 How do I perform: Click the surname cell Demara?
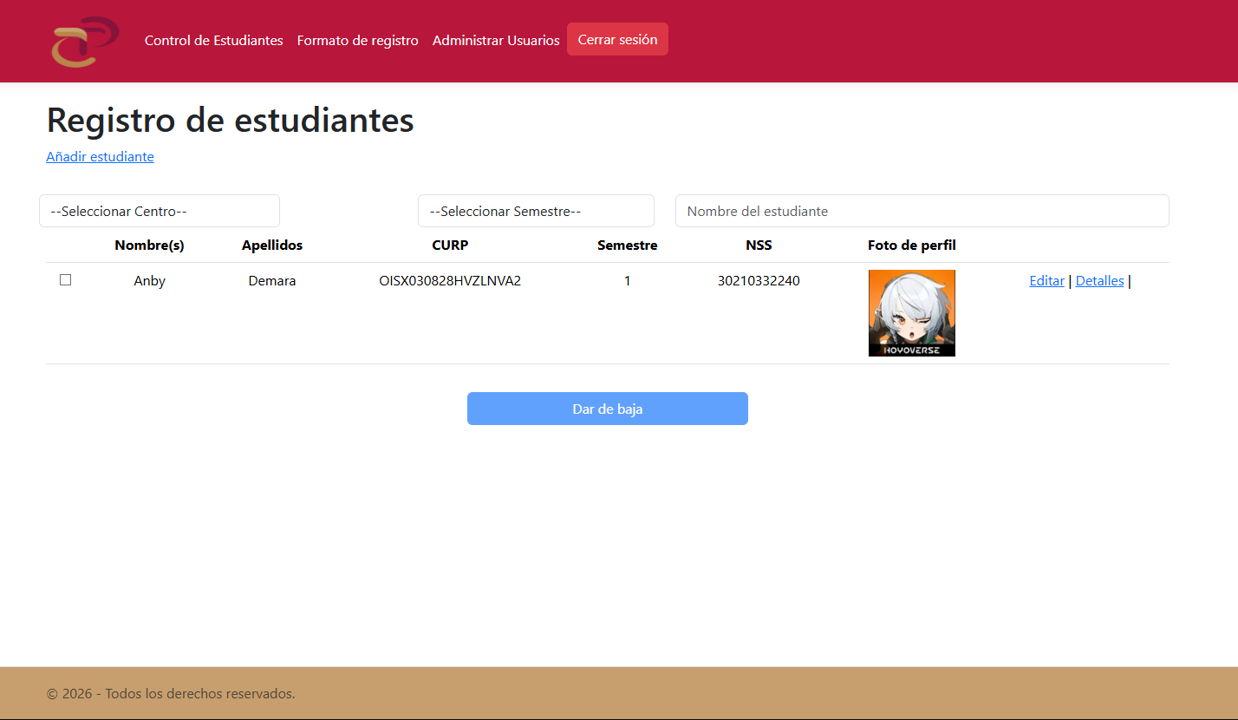[272, 281]
